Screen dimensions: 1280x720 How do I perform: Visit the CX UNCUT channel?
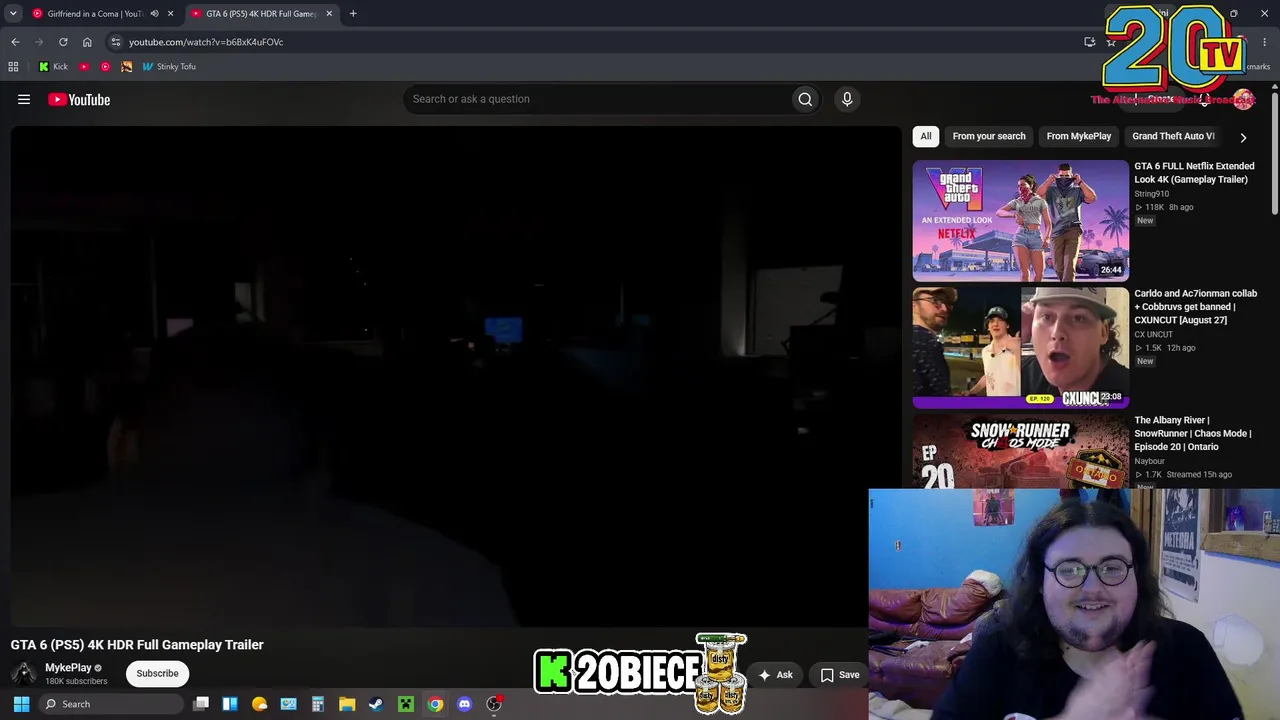point(1153,335)
